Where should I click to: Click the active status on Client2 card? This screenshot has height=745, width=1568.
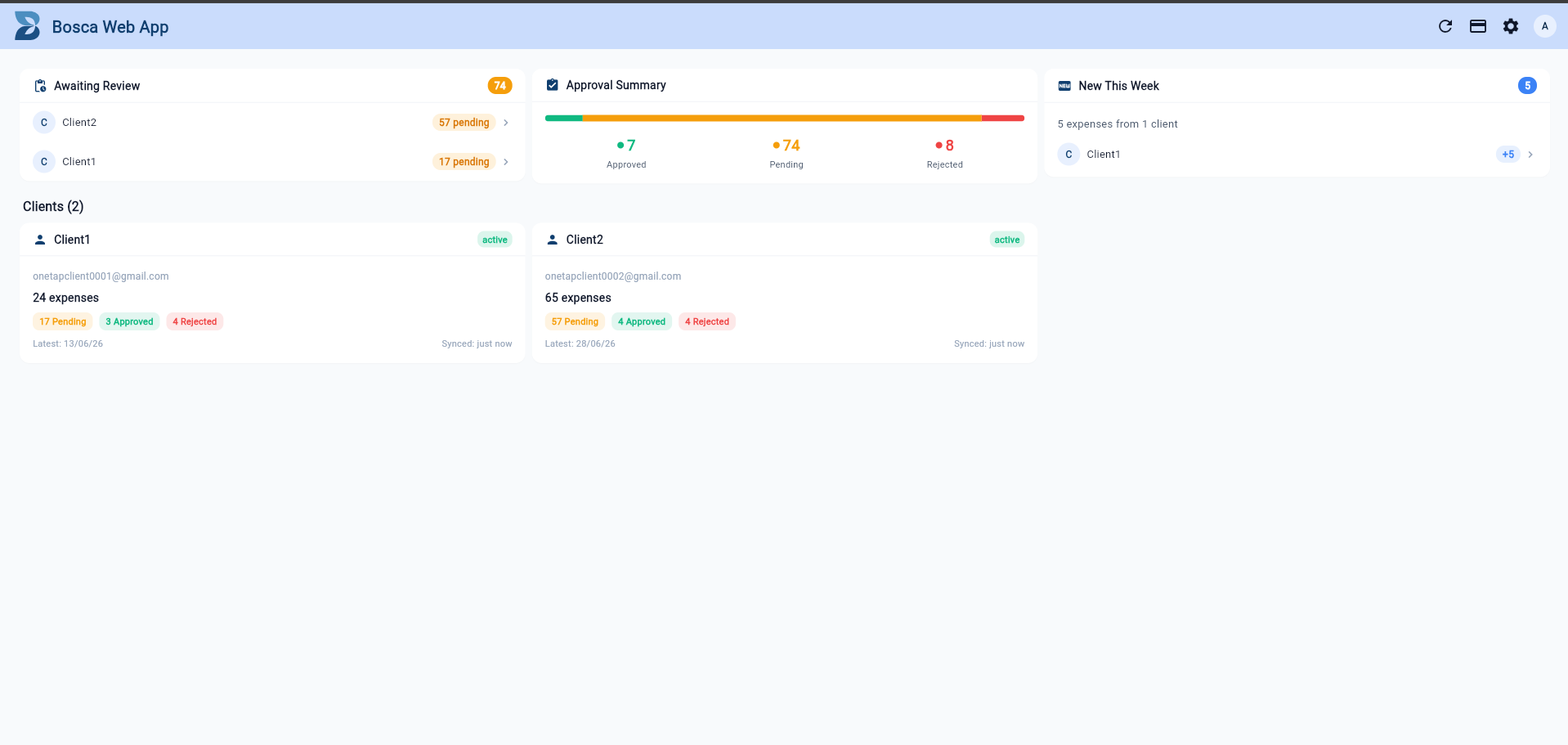click(1007, 240)
